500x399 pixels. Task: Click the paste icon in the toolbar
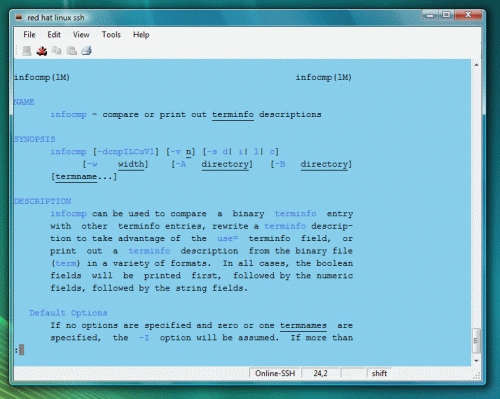click(71, 51)
